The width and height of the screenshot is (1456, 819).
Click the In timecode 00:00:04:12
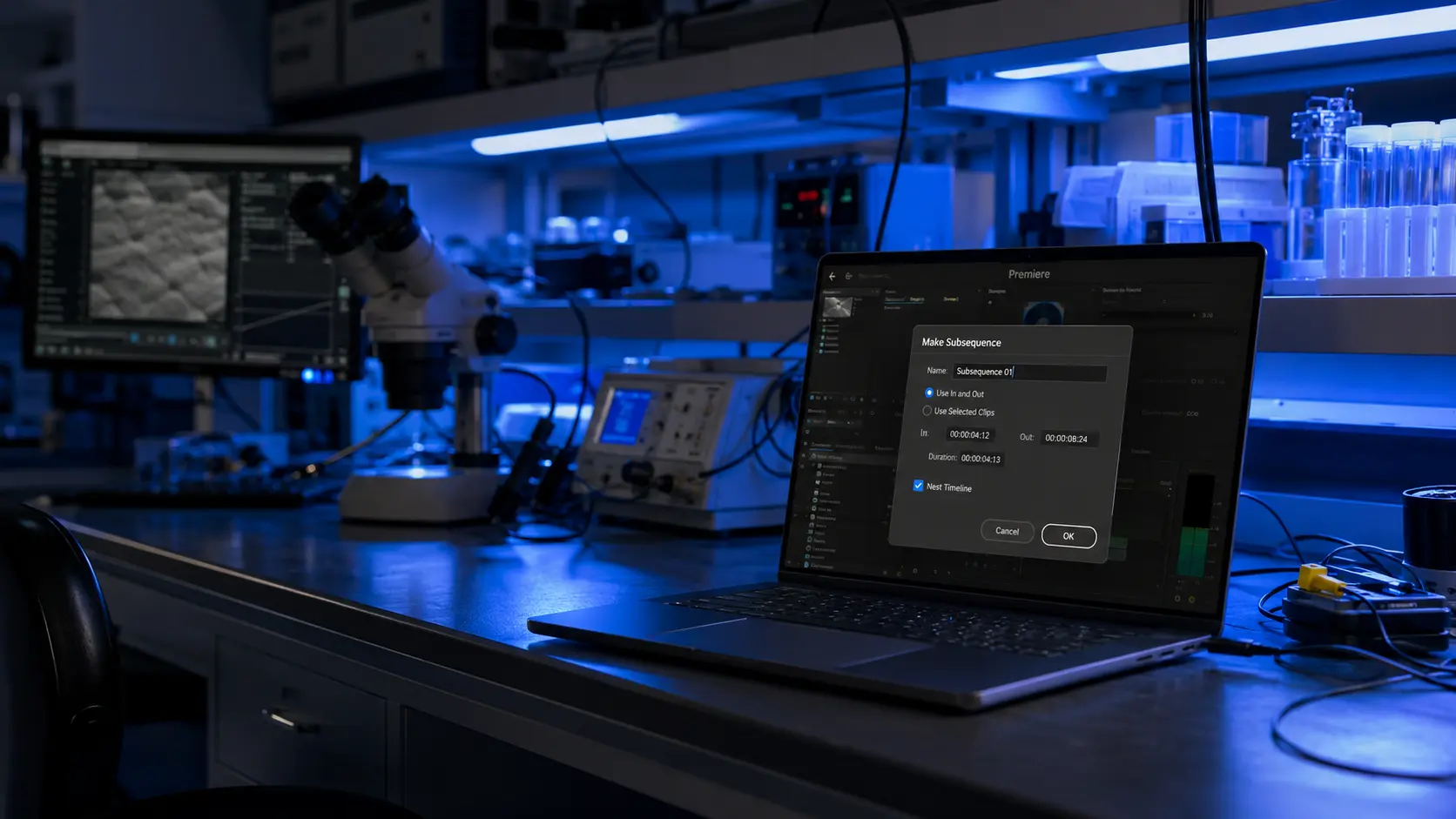pyautogui.click(x=969, y=434)
